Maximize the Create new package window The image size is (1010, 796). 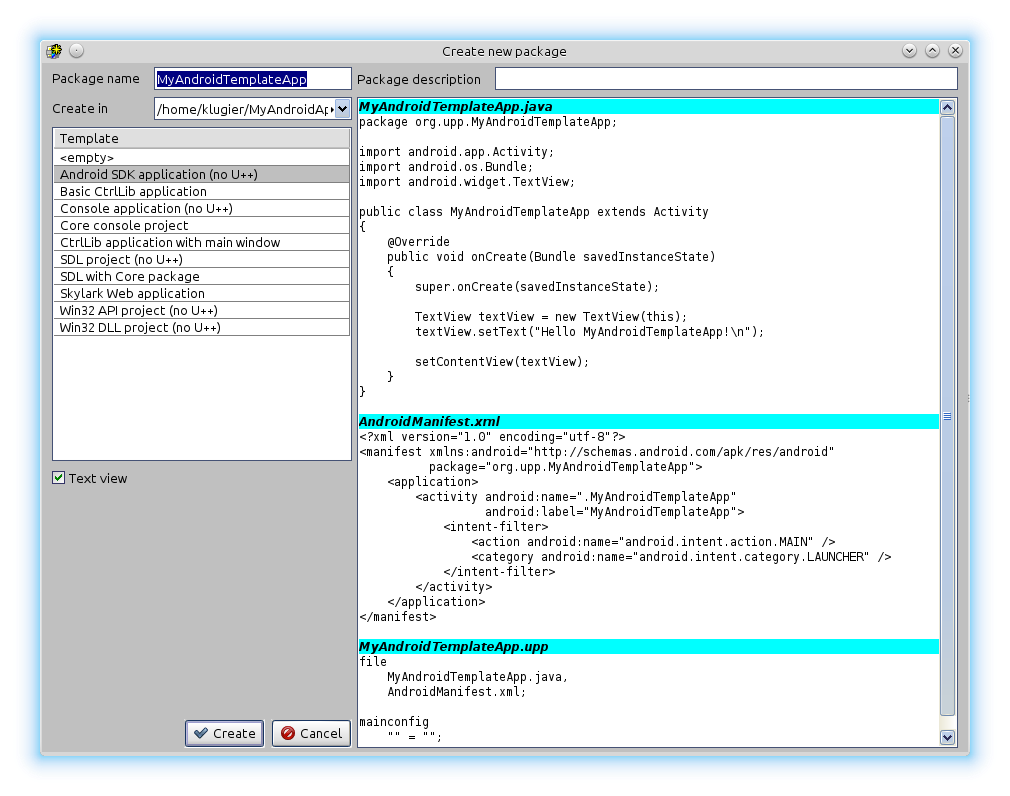click(x=932, y=51)
